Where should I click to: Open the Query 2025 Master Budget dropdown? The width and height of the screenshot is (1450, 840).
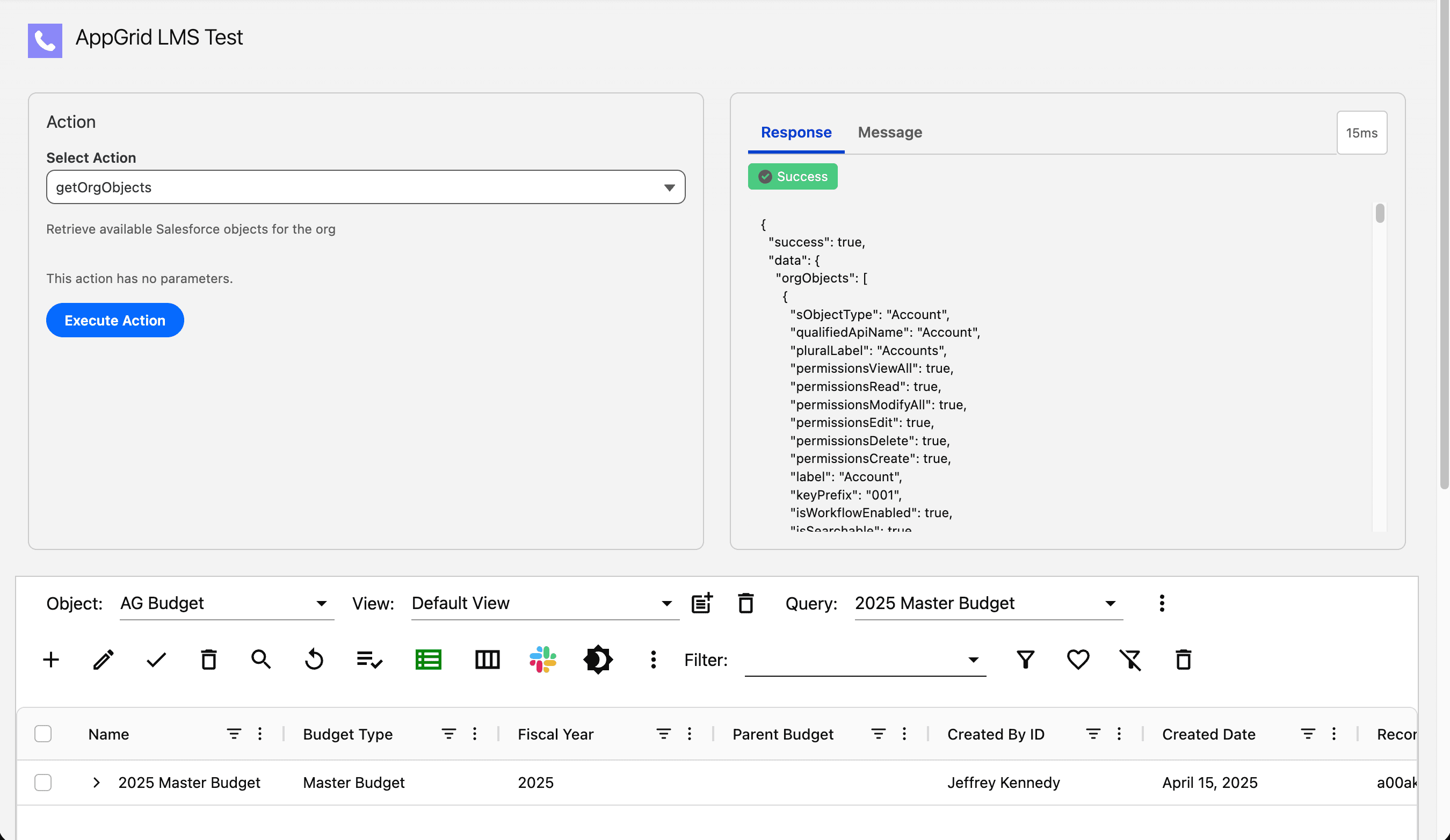988,603
